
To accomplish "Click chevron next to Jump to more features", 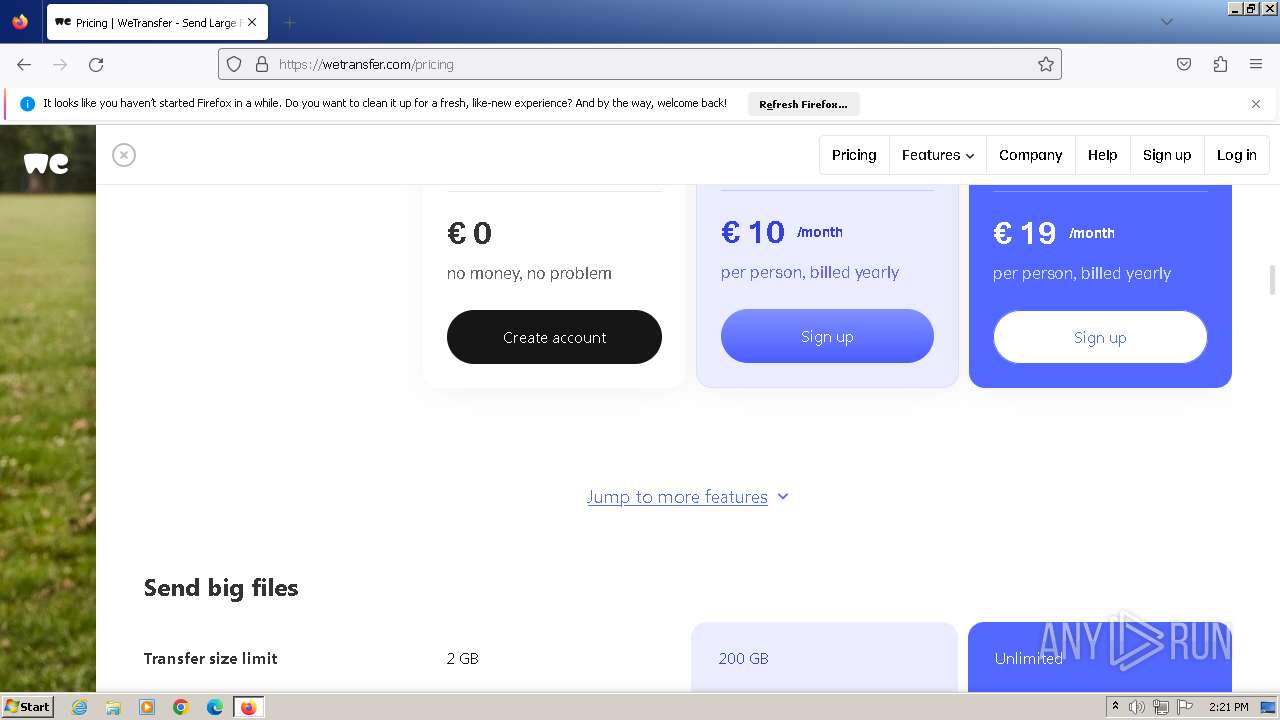I will click(x=783, y=496).
